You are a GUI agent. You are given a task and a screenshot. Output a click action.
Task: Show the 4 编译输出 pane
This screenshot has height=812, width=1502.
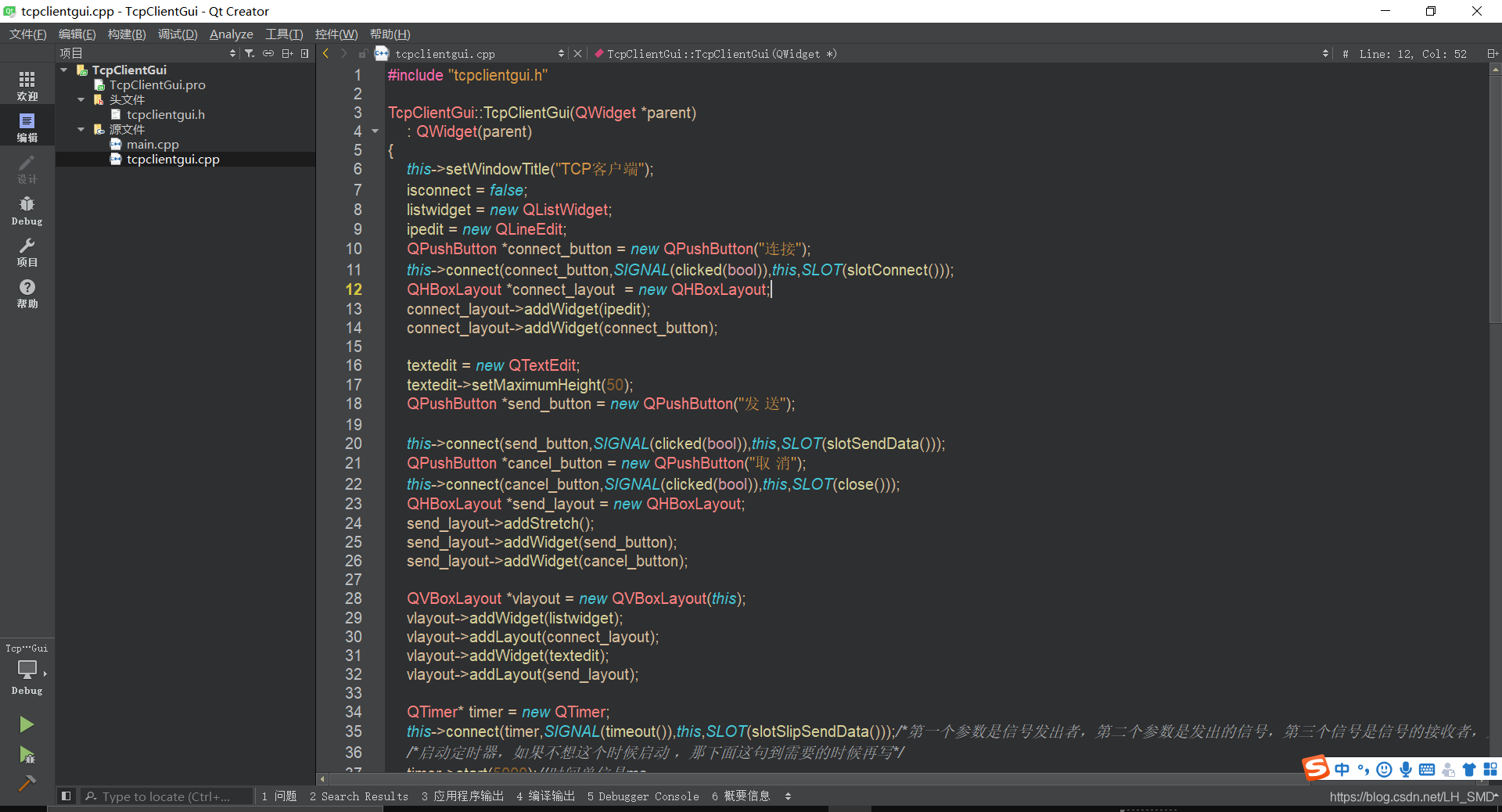click(x=545, y=796)
